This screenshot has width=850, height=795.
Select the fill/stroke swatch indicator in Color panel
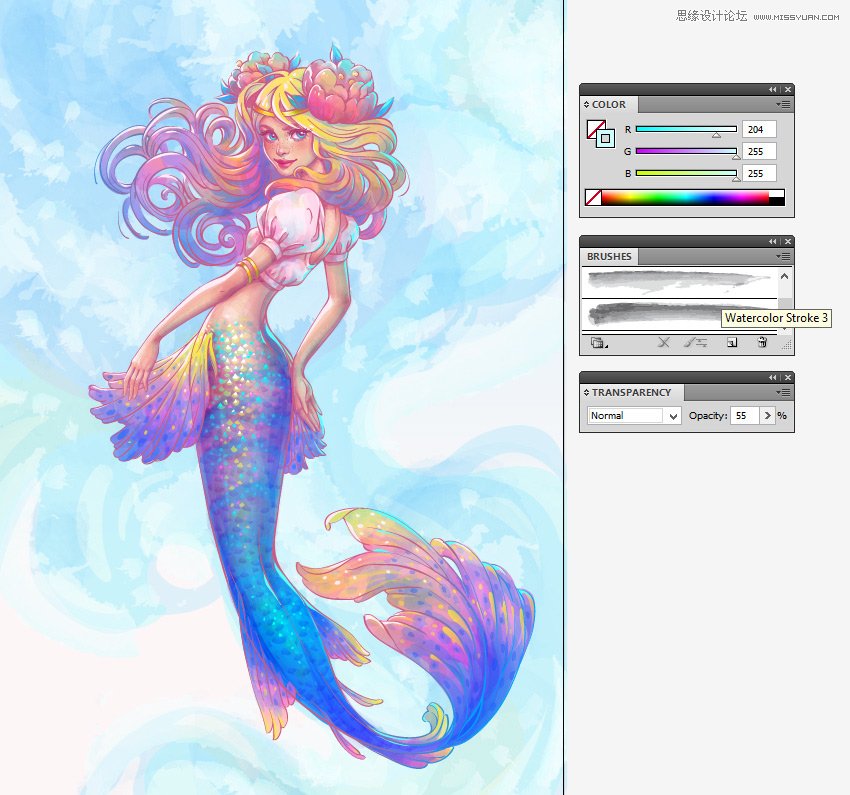click(x=601, y=134)
